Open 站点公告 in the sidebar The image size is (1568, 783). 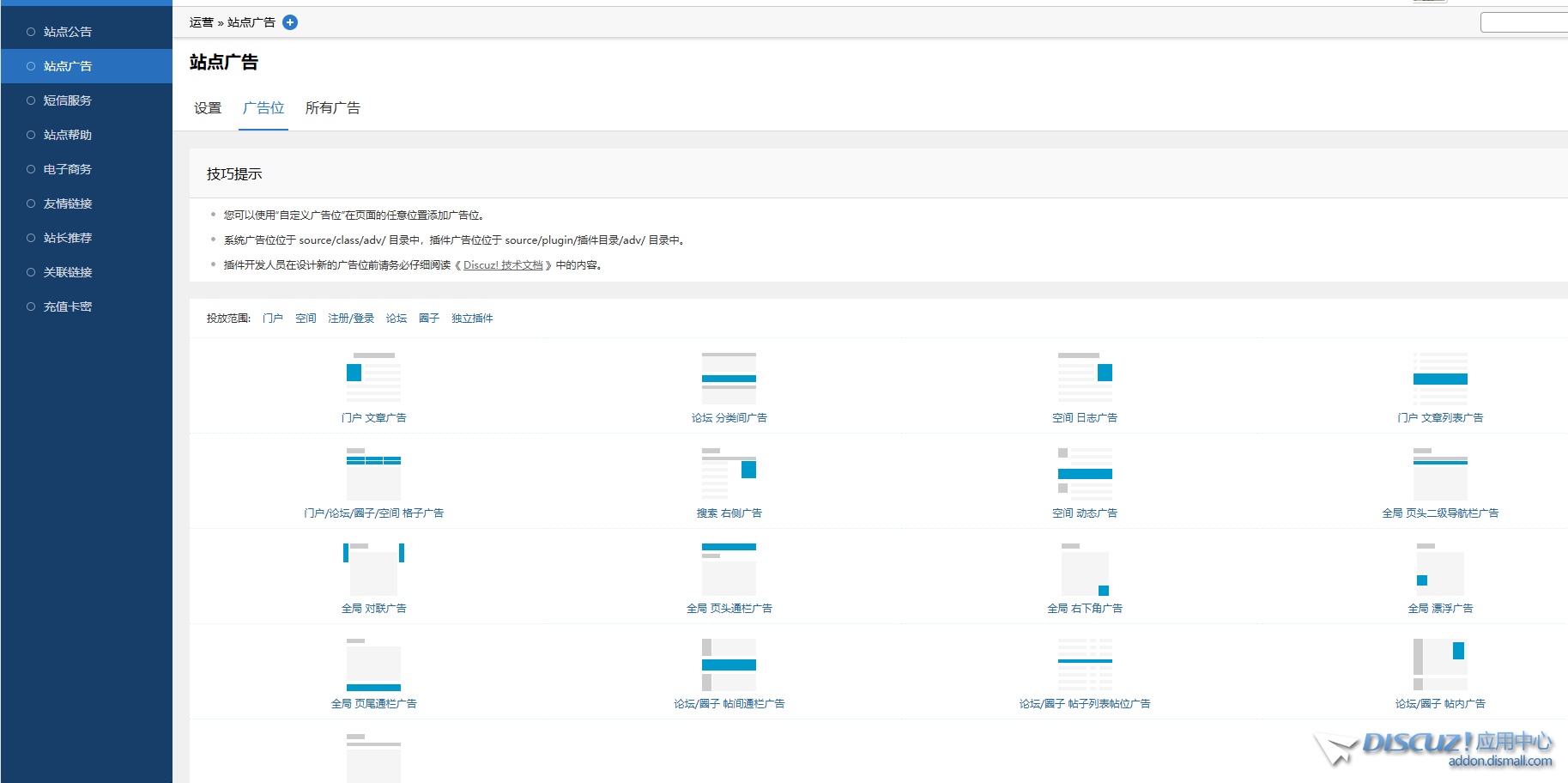(68, 32)
